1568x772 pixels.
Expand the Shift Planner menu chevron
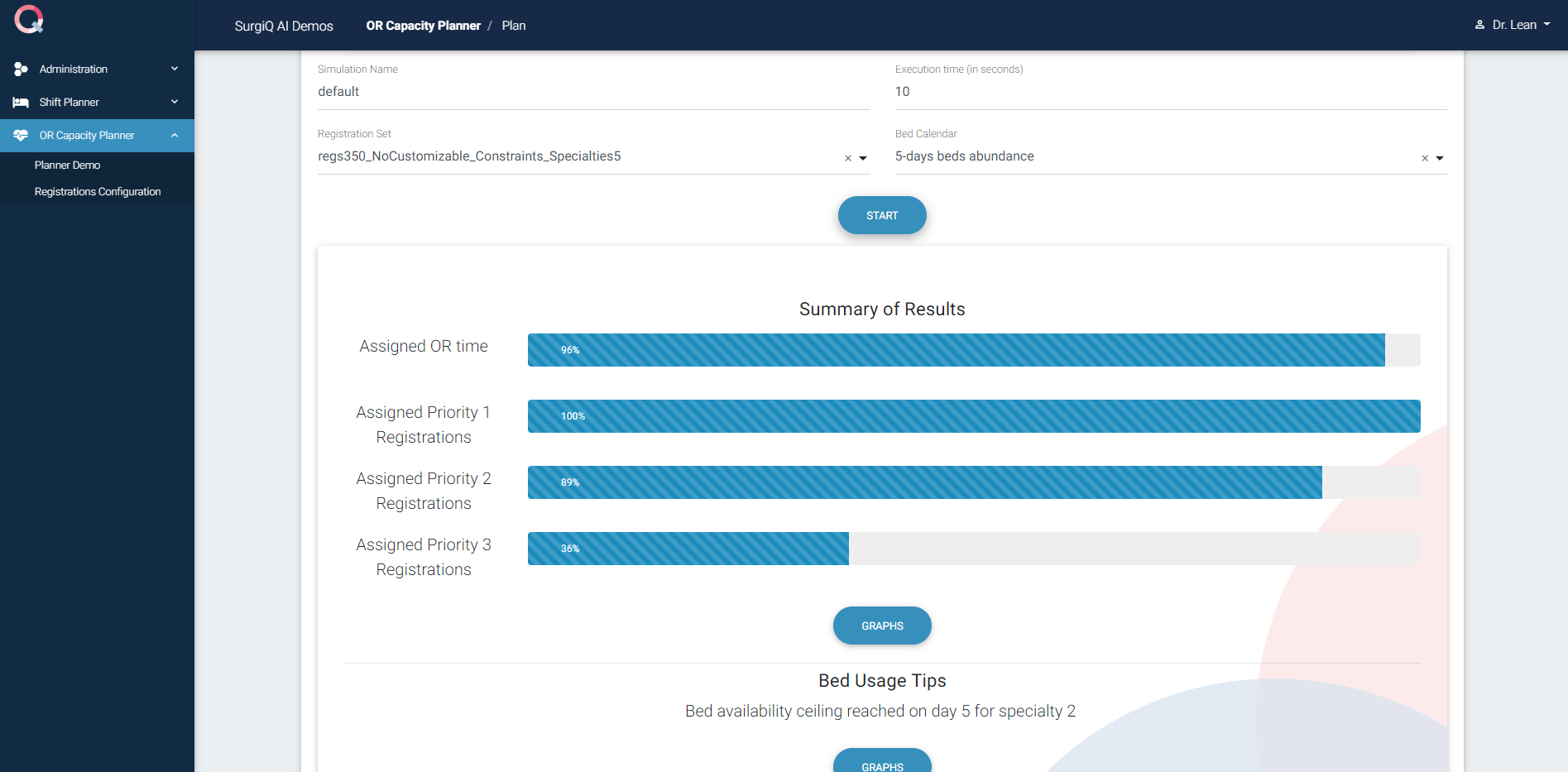pyautogui.click(x=175, y=102)
